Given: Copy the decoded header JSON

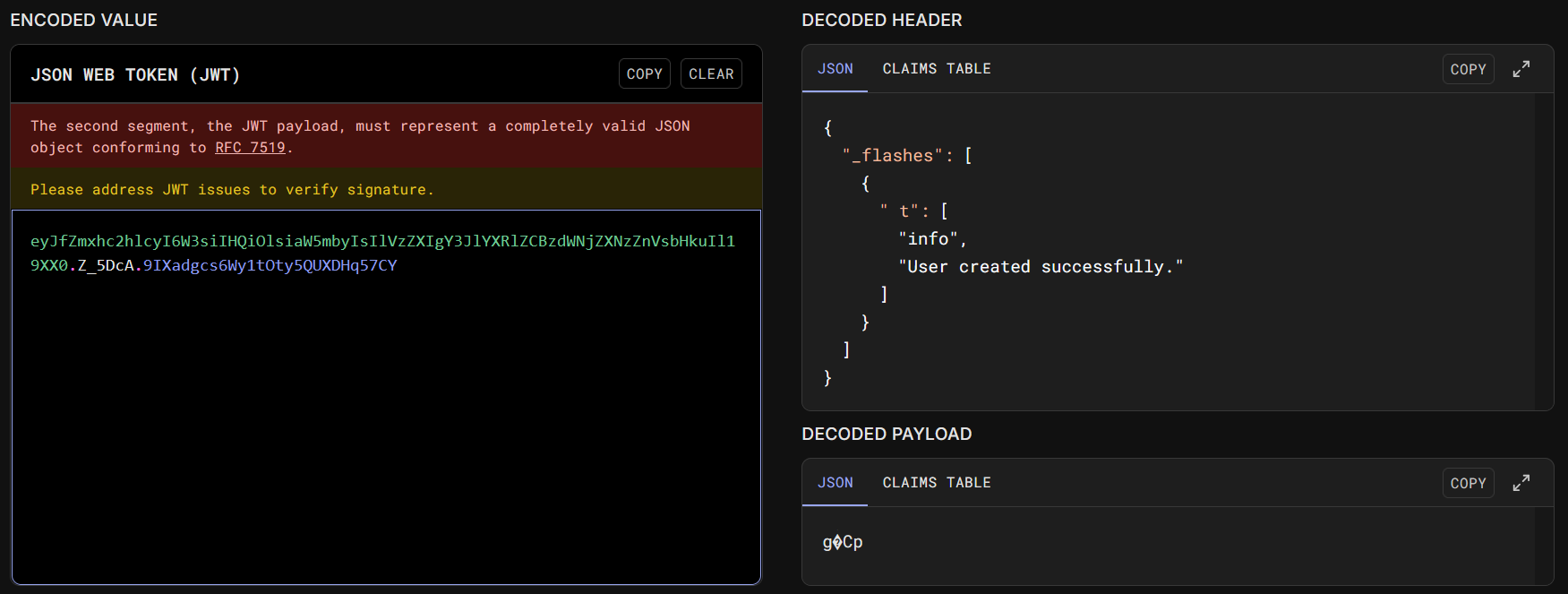Looking at the screenshot, I should coord(1468,69).
